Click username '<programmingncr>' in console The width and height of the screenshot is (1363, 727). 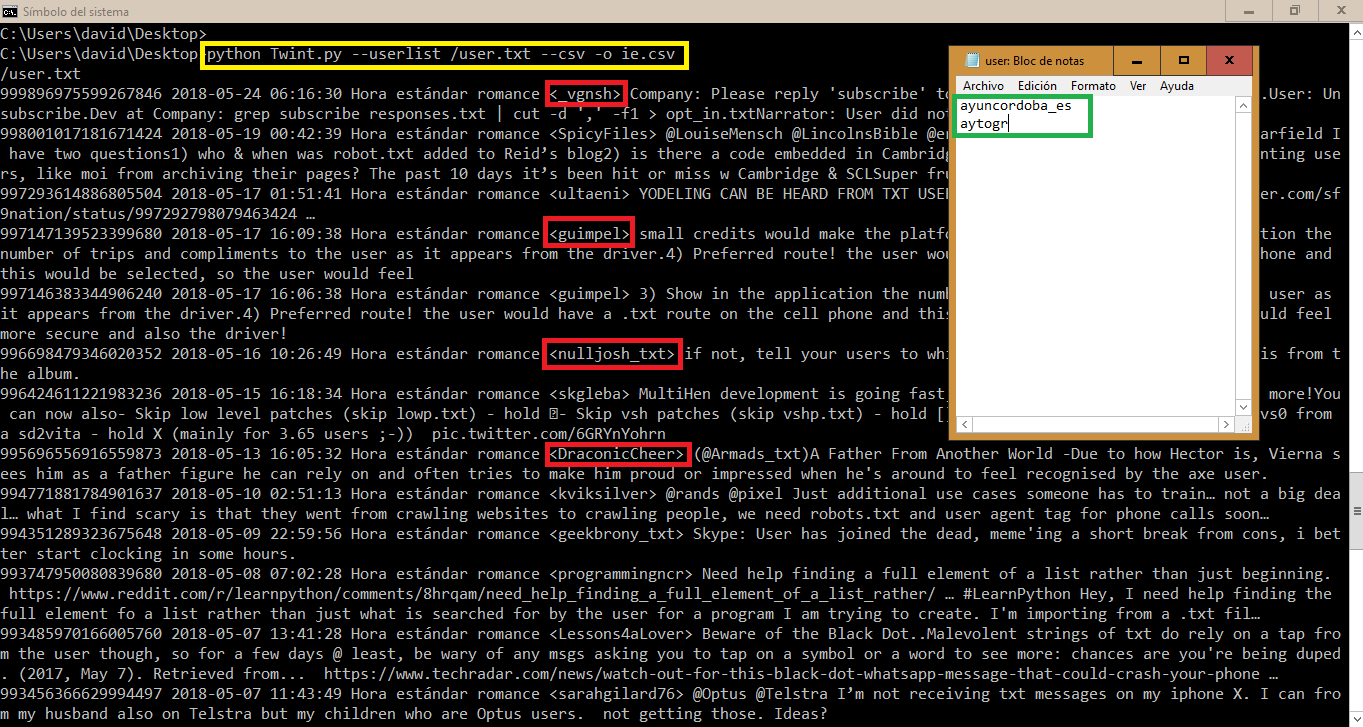point(621,574)
